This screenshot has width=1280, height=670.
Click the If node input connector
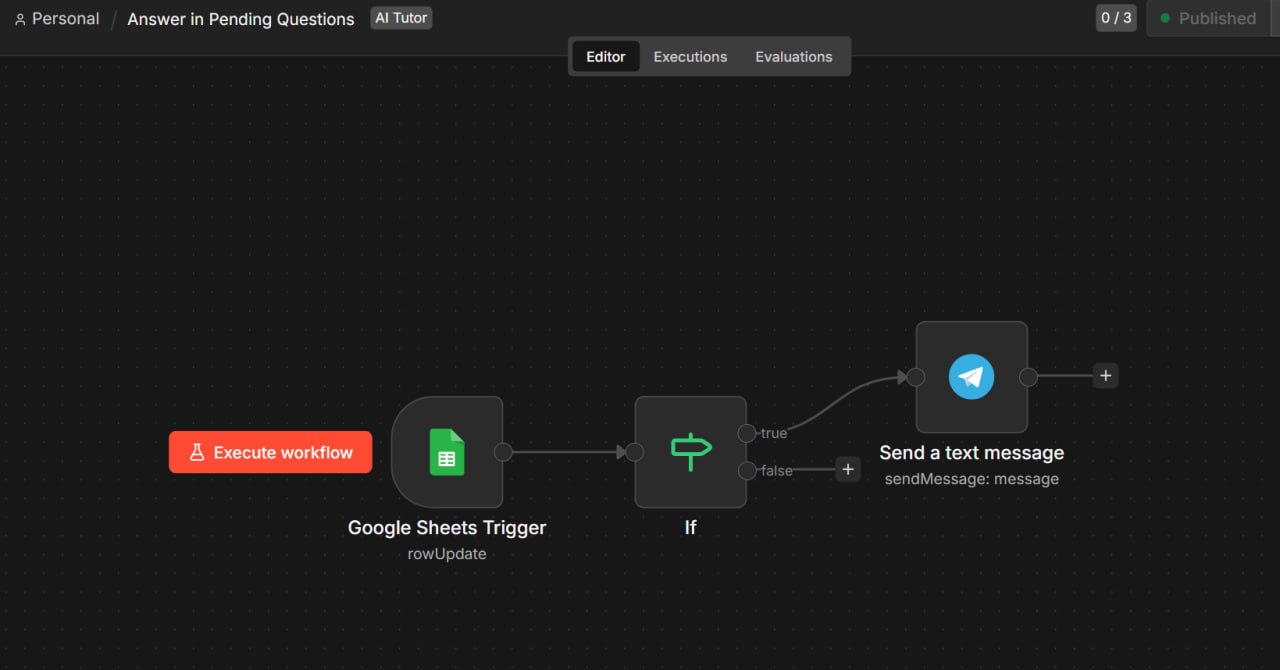click(x=634, y=452)
